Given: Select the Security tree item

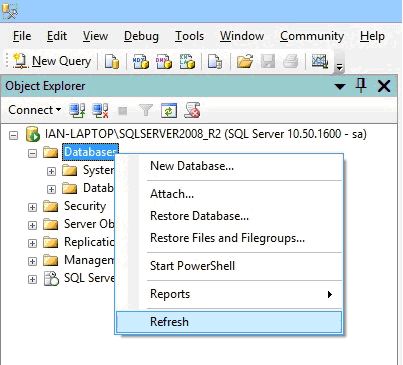Looking at the screenshot, I should pyautogui.click(x=85, y=206).
